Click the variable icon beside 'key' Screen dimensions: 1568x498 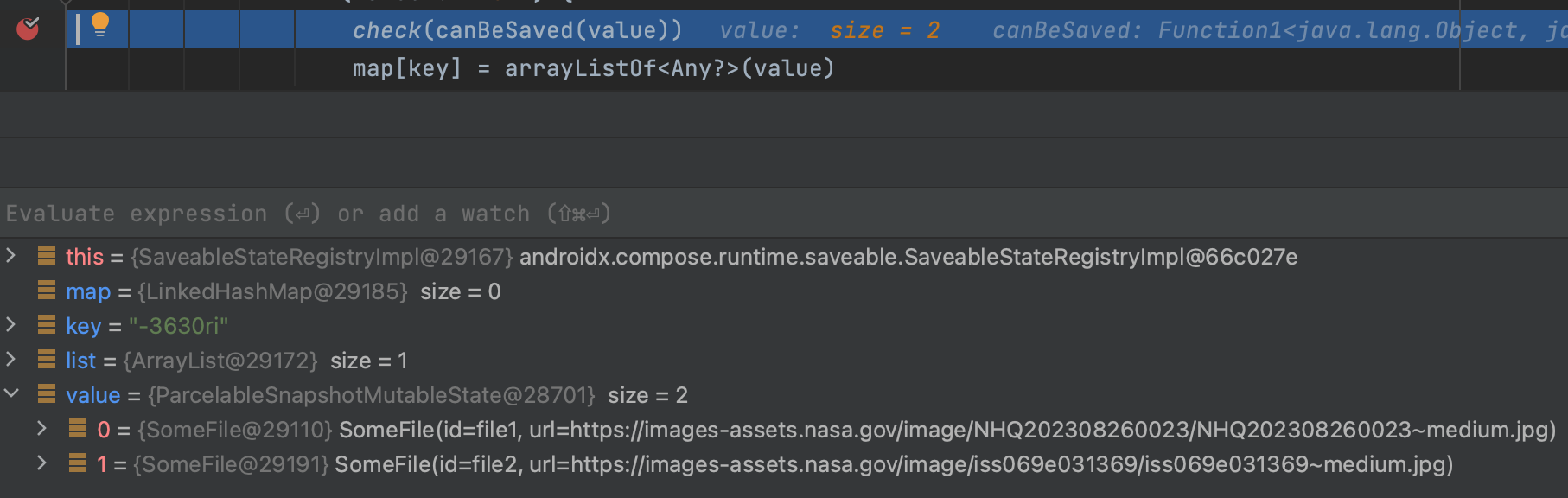[48, 326]
